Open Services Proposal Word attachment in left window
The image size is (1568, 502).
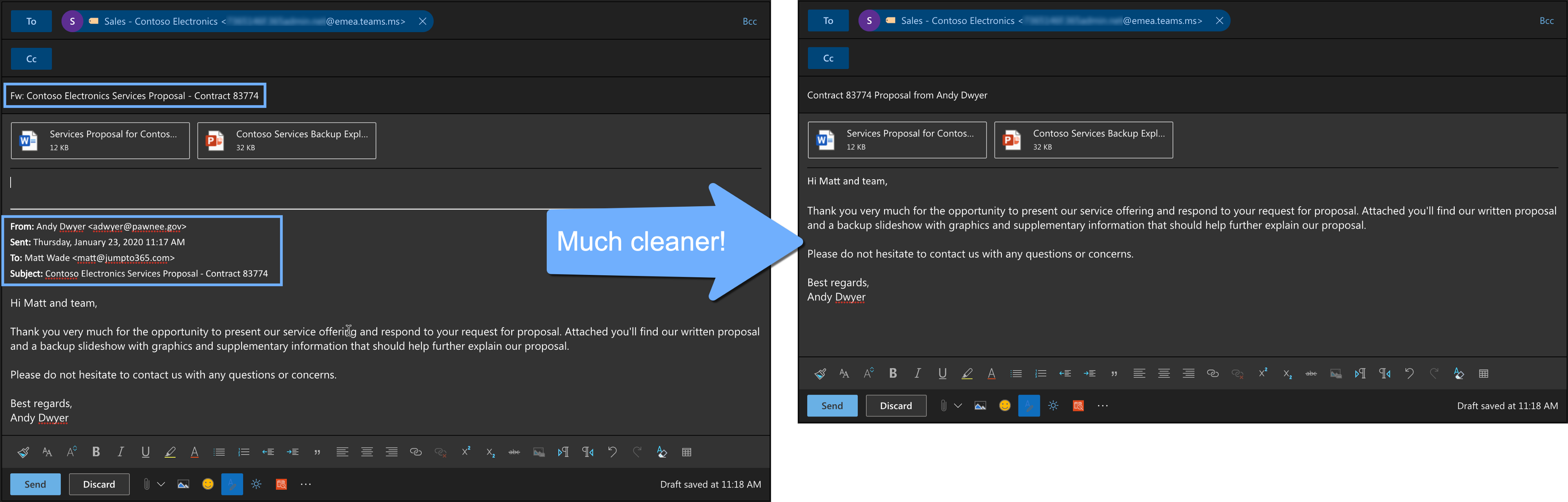pyautogui.click(x=100, y=141)
